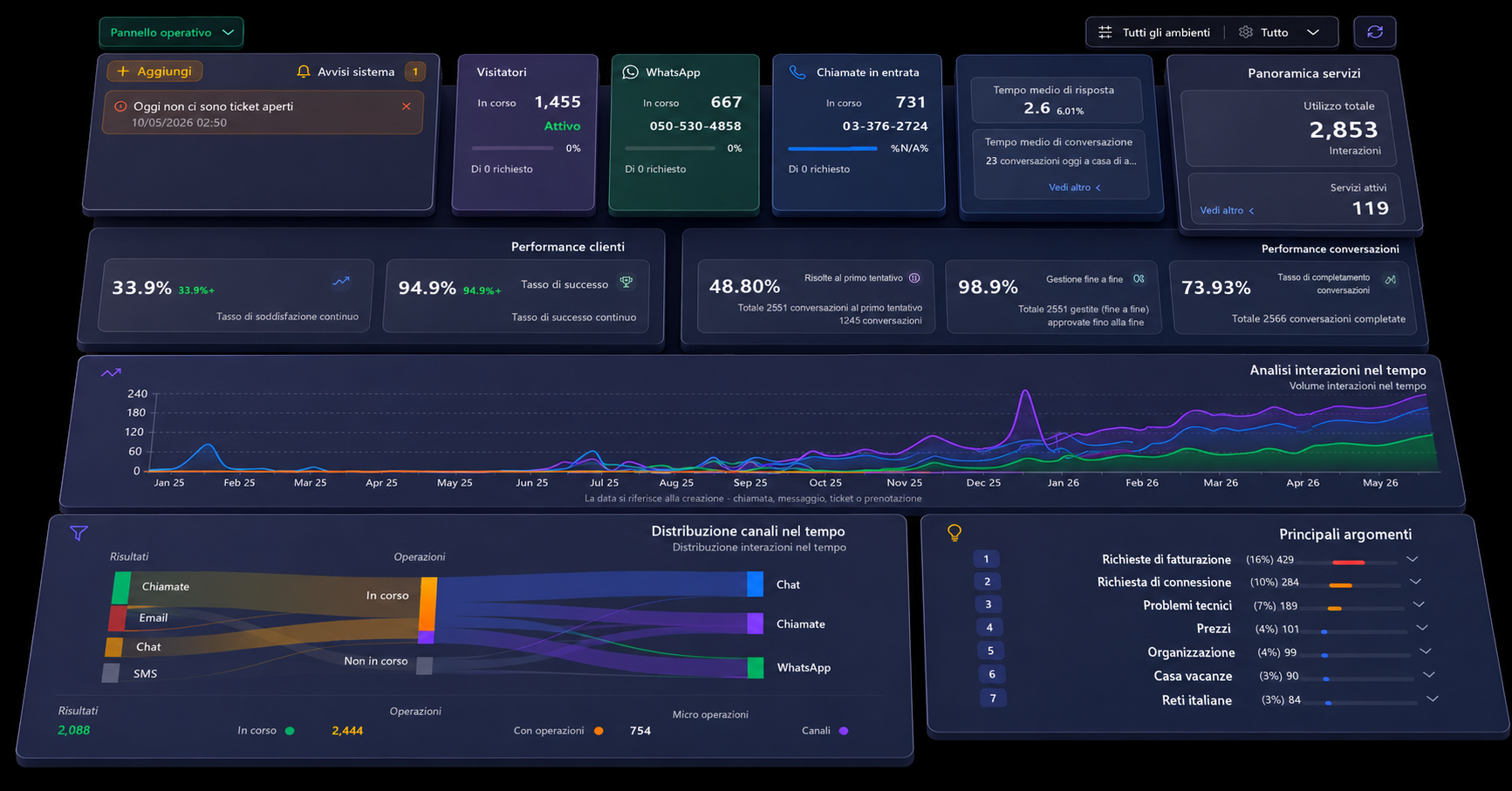Click the blue Chat destination node
The height and width of the screenshot is (791, 1512).
coord(755,584)
